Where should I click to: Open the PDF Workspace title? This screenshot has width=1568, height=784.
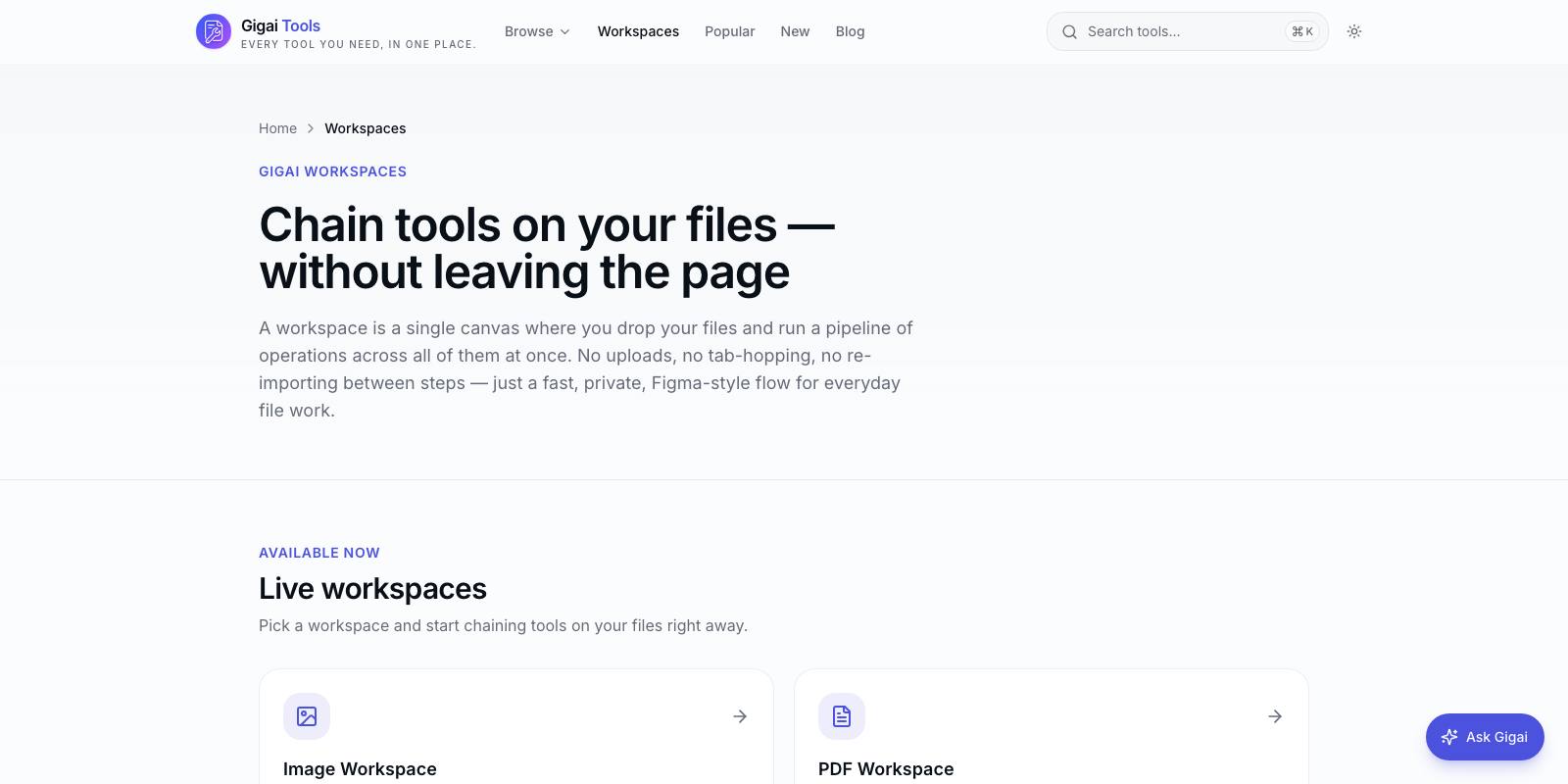point(886,769)
